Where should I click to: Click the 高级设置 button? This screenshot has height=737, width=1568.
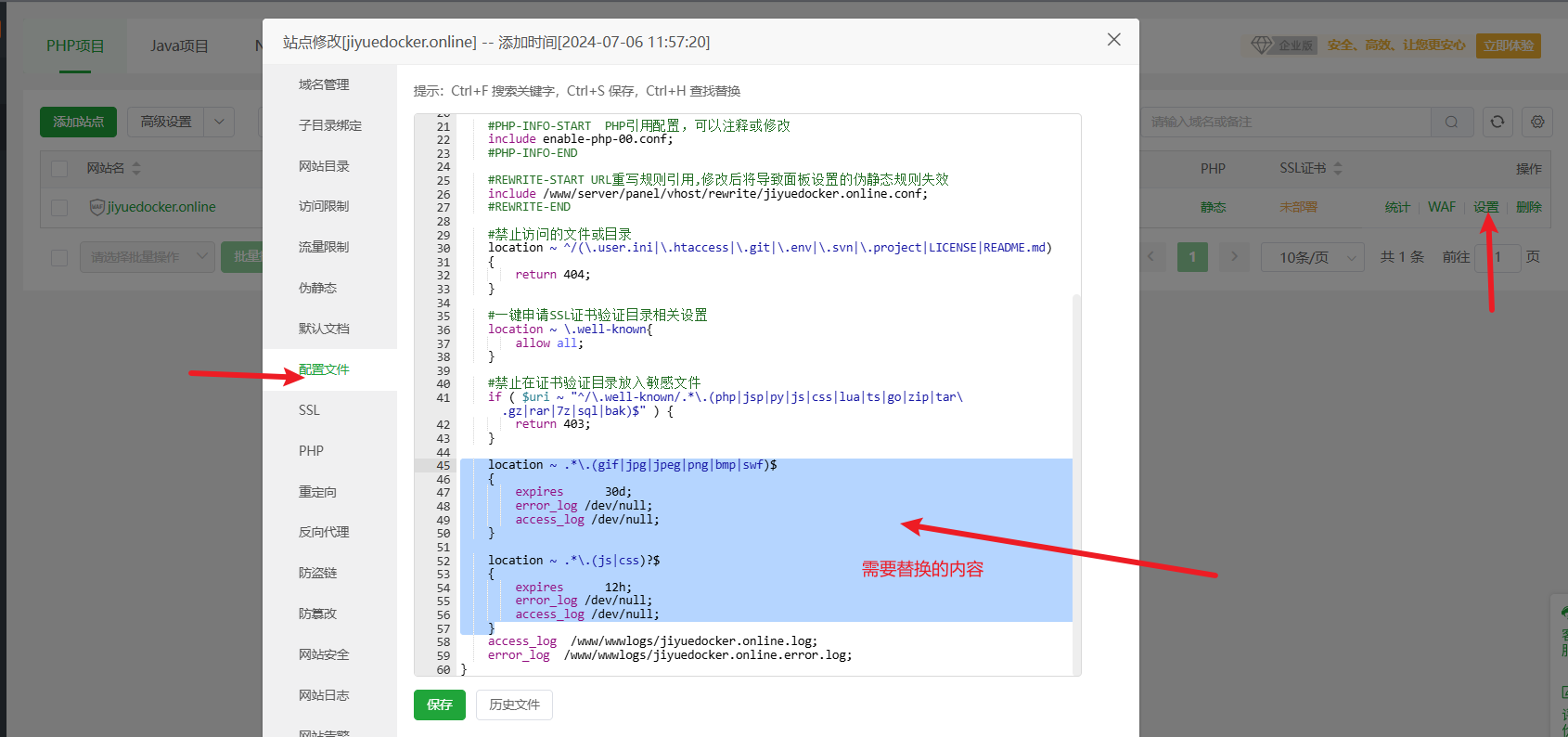point(166,122)
